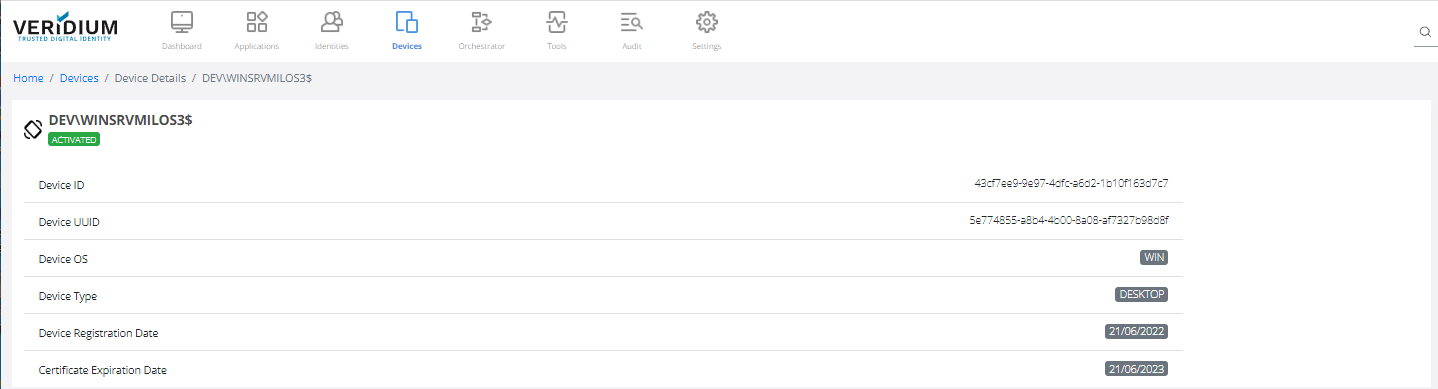This screenshot has height=389, width=1438.
Task: Click the Veridium logo
Action: pyautogui.click(x=65, y=27)
